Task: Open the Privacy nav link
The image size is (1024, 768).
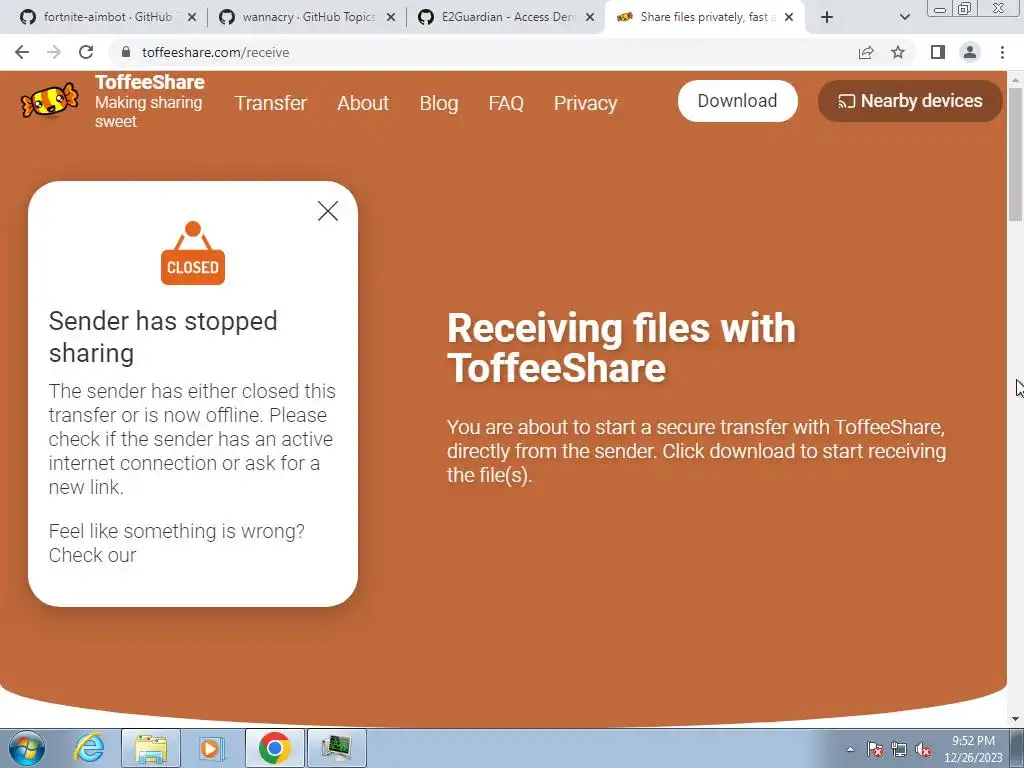Action: click(586, 103)
